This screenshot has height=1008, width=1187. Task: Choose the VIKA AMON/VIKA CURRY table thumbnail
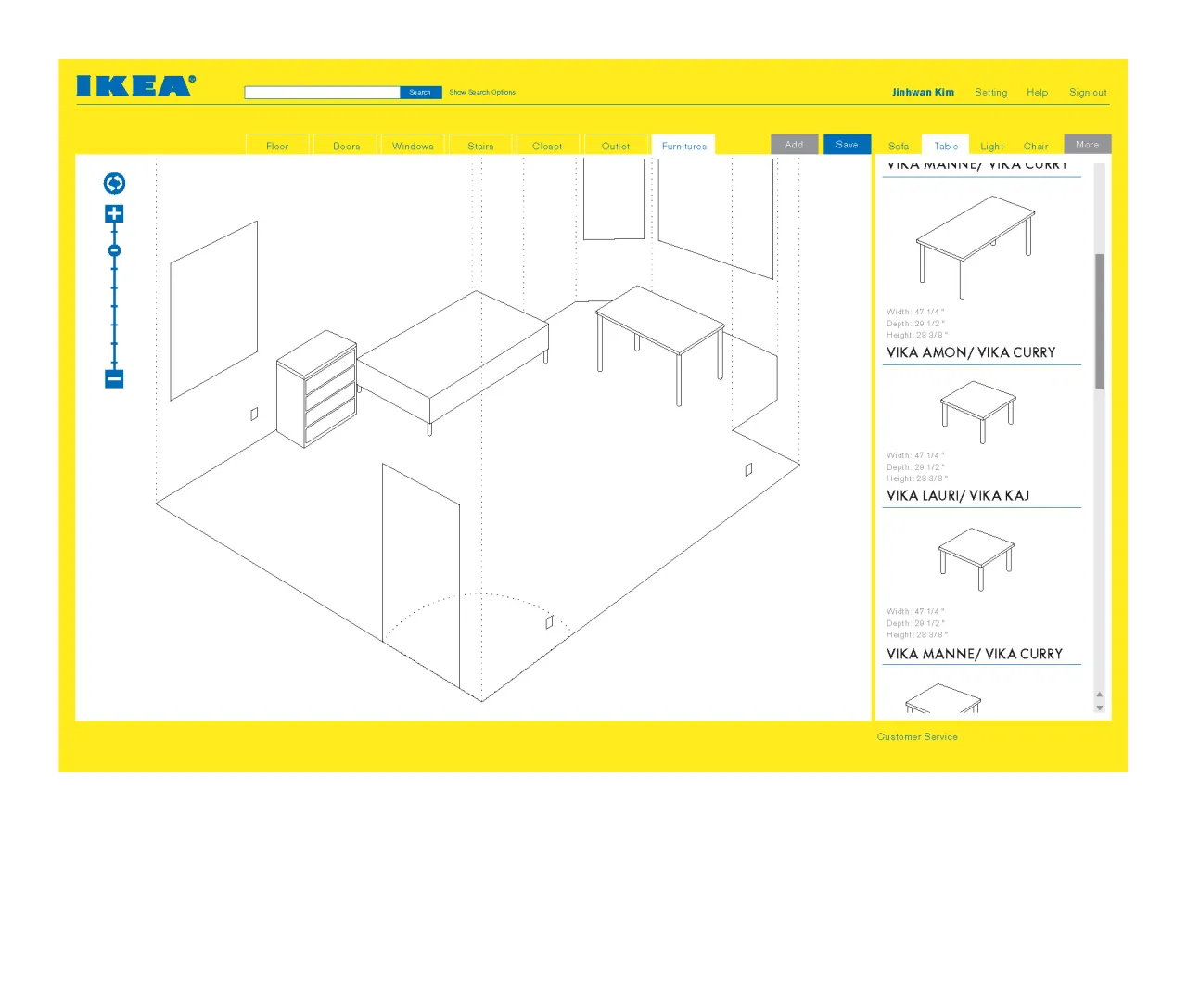pos(978,412)
